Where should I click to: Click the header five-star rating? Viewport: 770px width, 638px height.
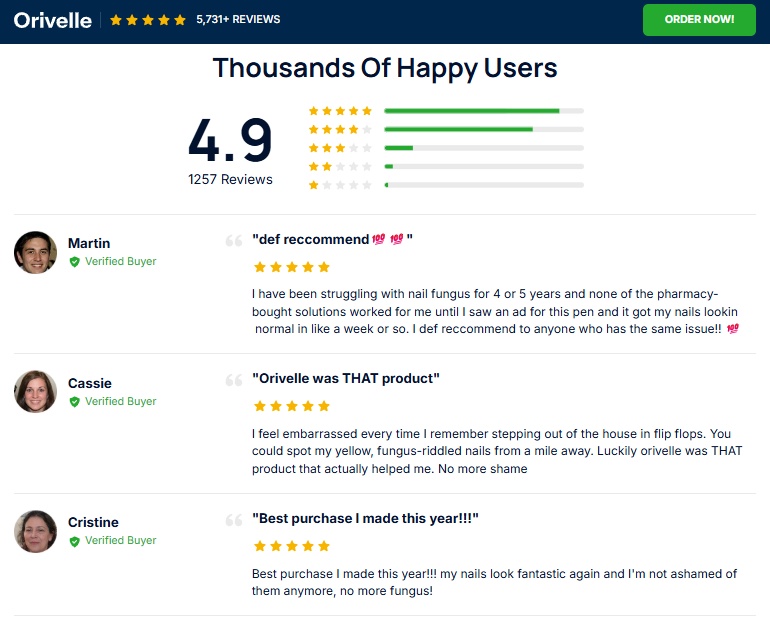click(148, 20)
